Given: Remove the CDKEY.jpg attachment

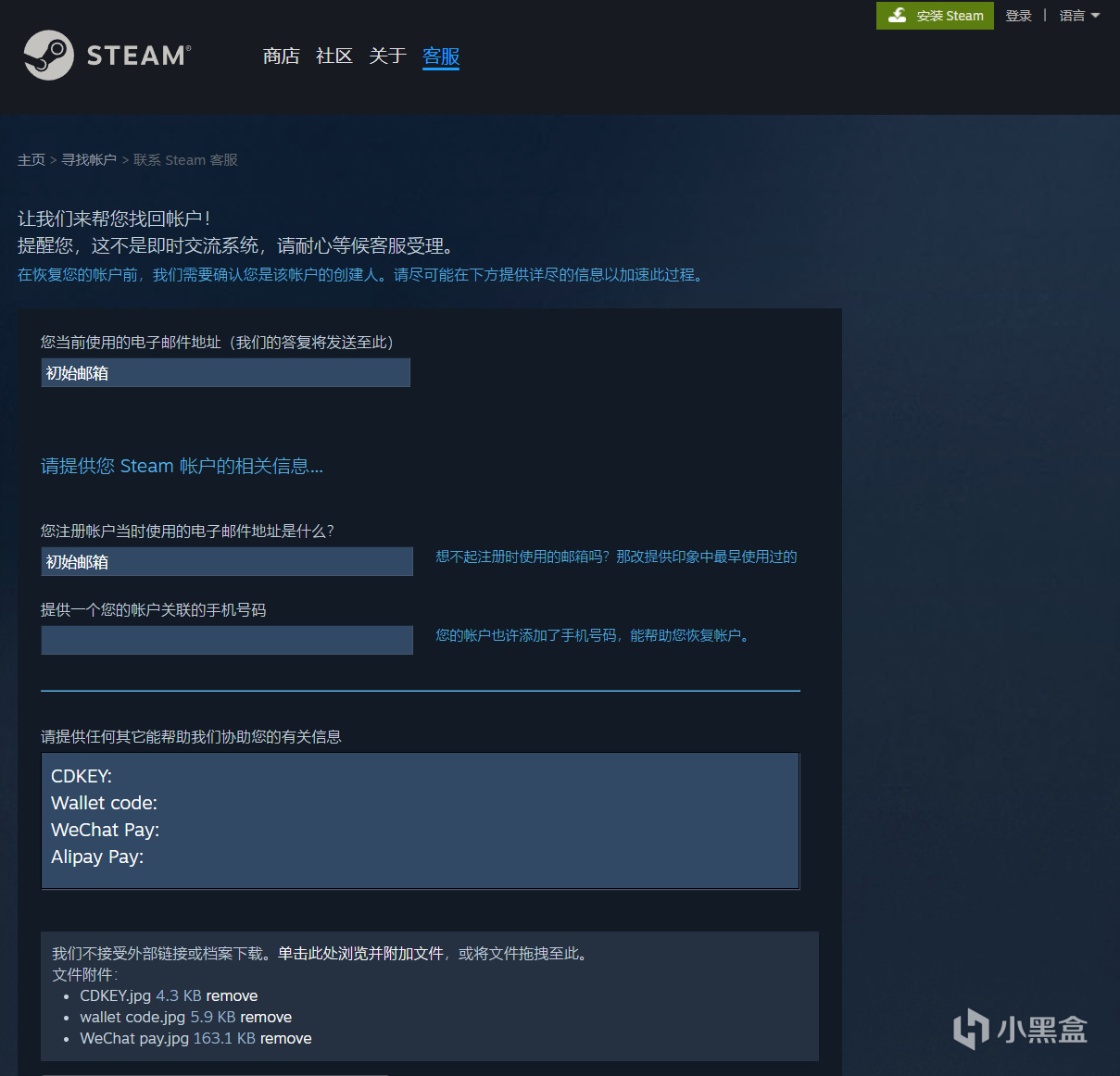Looking at the screenshot, I should coord(232,996).
